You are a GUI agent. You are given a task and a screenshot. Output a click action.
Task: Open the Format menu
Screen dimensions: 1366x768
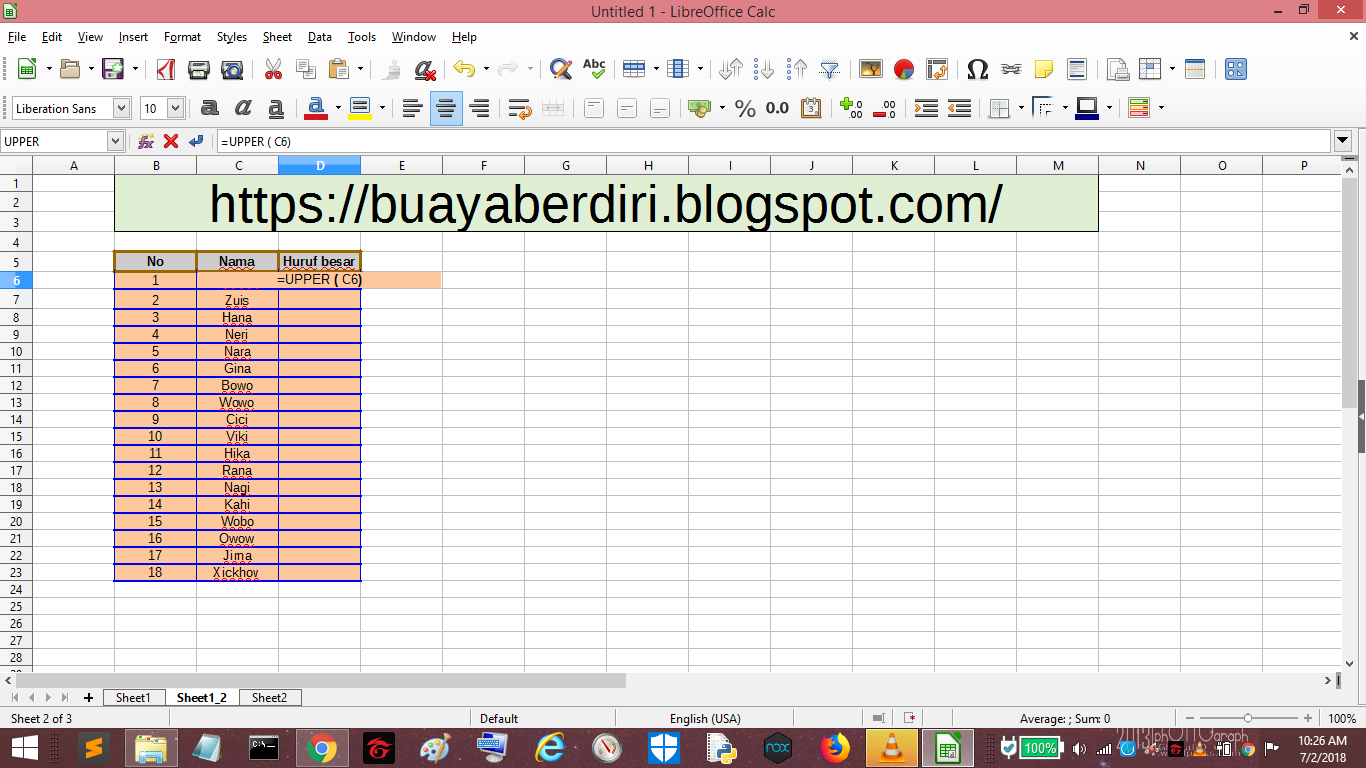pos(182,37)
